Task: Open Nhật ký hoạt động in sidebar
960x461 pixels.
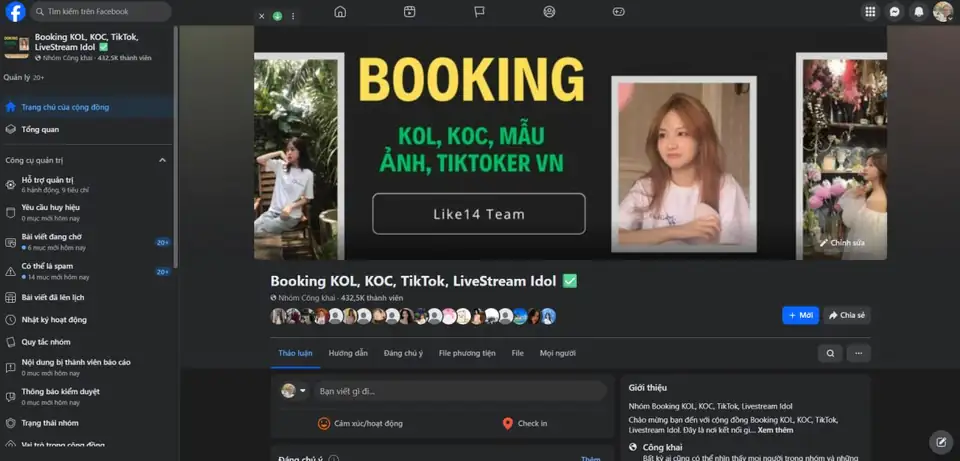Action: pyautogui.click(x=88, y=320)
